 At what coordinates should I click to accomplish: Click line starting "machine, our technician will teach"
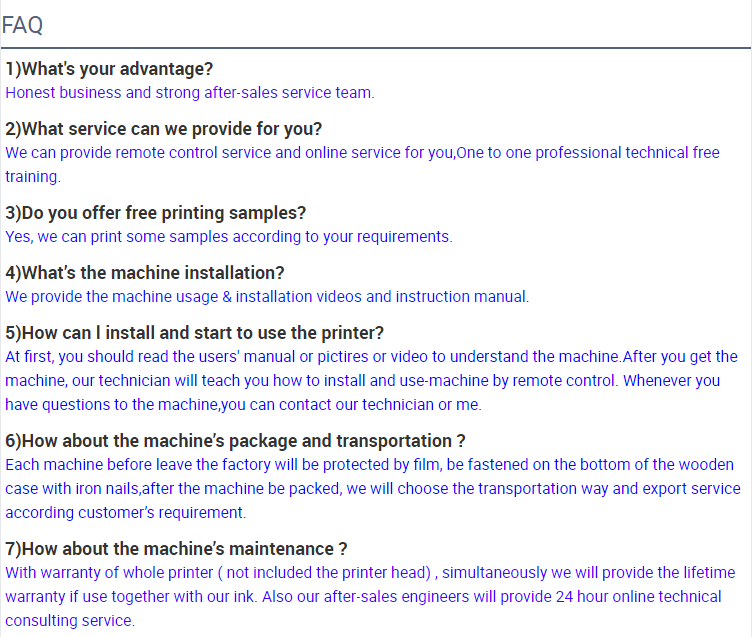(x=363, y=381)
